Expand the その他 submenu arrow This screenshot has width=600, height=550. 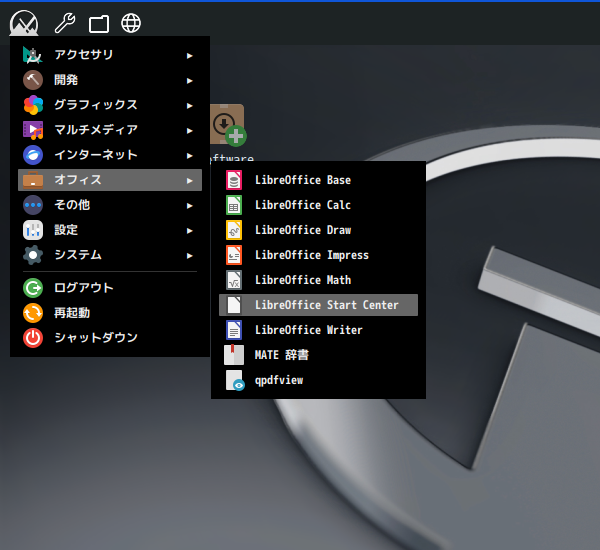189,206
